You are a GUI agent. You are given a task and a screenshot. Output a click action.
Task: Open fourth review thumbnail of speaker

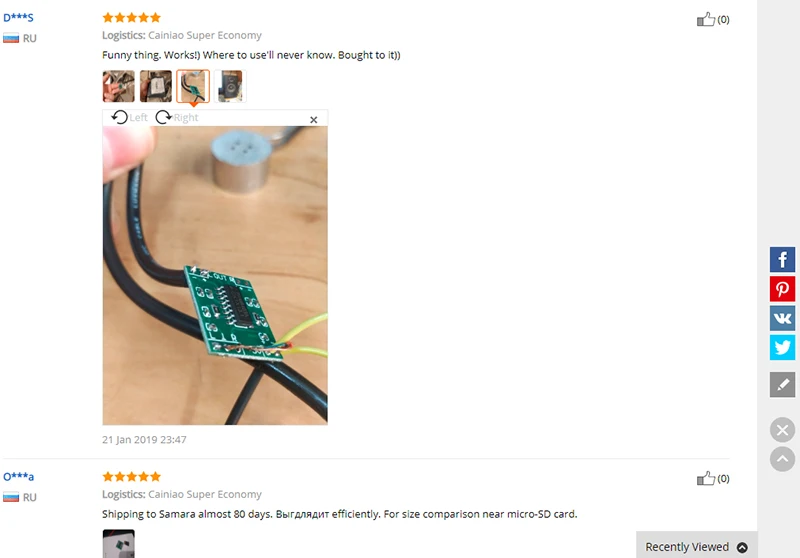tap(230, 86)
